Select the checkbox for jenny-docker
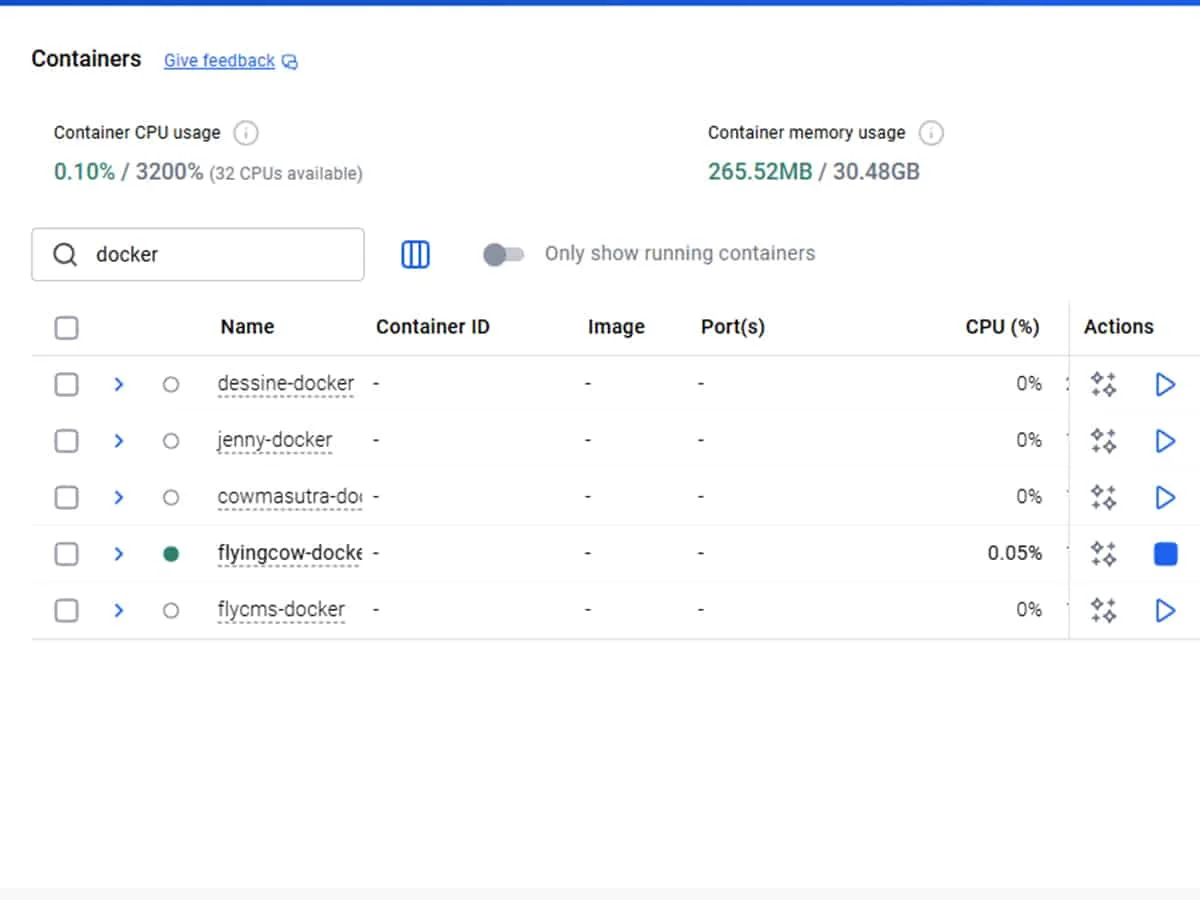The image size is (1200, 900). [66, 441]
